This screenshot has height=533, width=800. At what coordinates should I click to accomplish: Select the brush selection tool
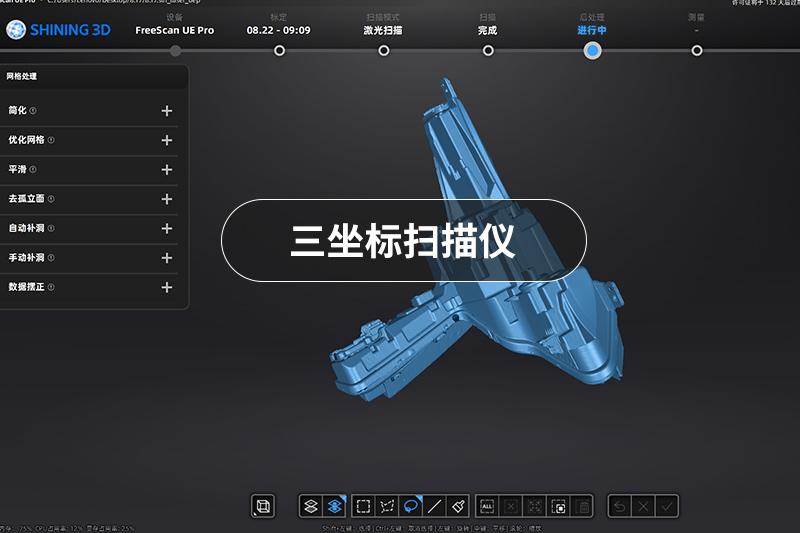tap(458, 506)
